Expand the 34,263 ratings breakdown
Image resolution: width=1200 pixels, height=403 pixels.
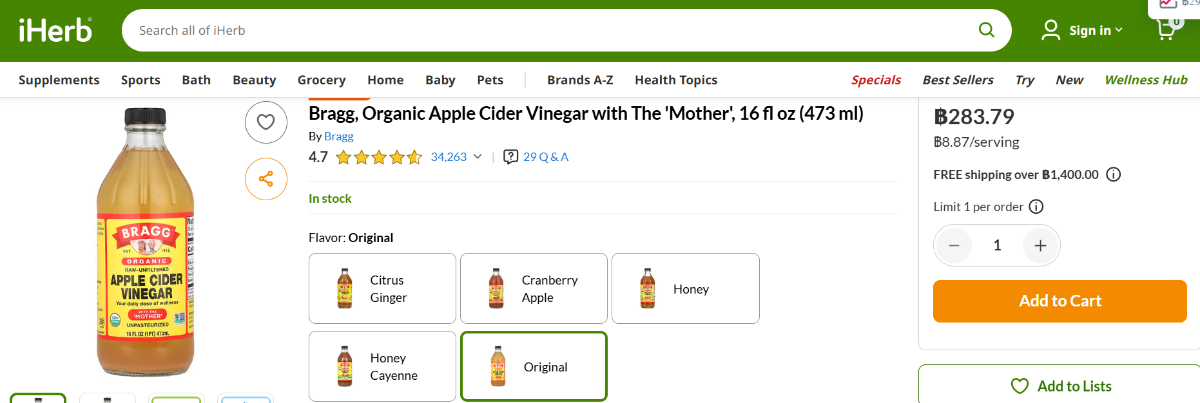[457, 156]
